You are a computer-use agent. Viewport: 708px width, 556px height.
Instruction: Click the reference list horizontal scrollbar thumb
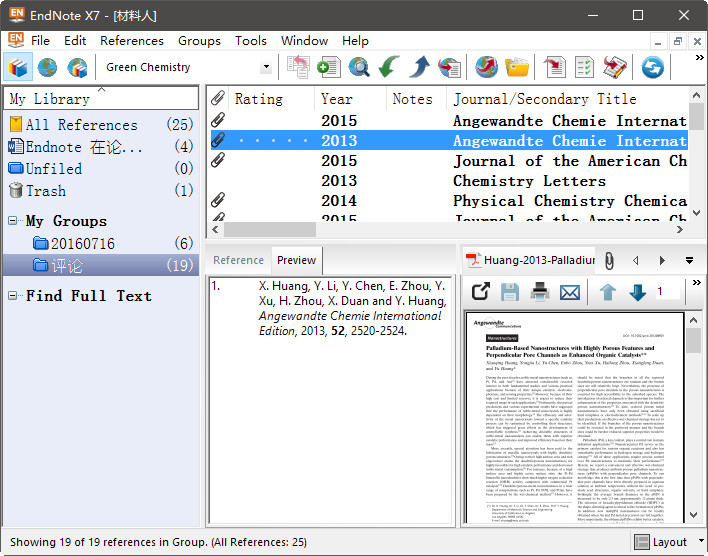(x=270, y=229)
